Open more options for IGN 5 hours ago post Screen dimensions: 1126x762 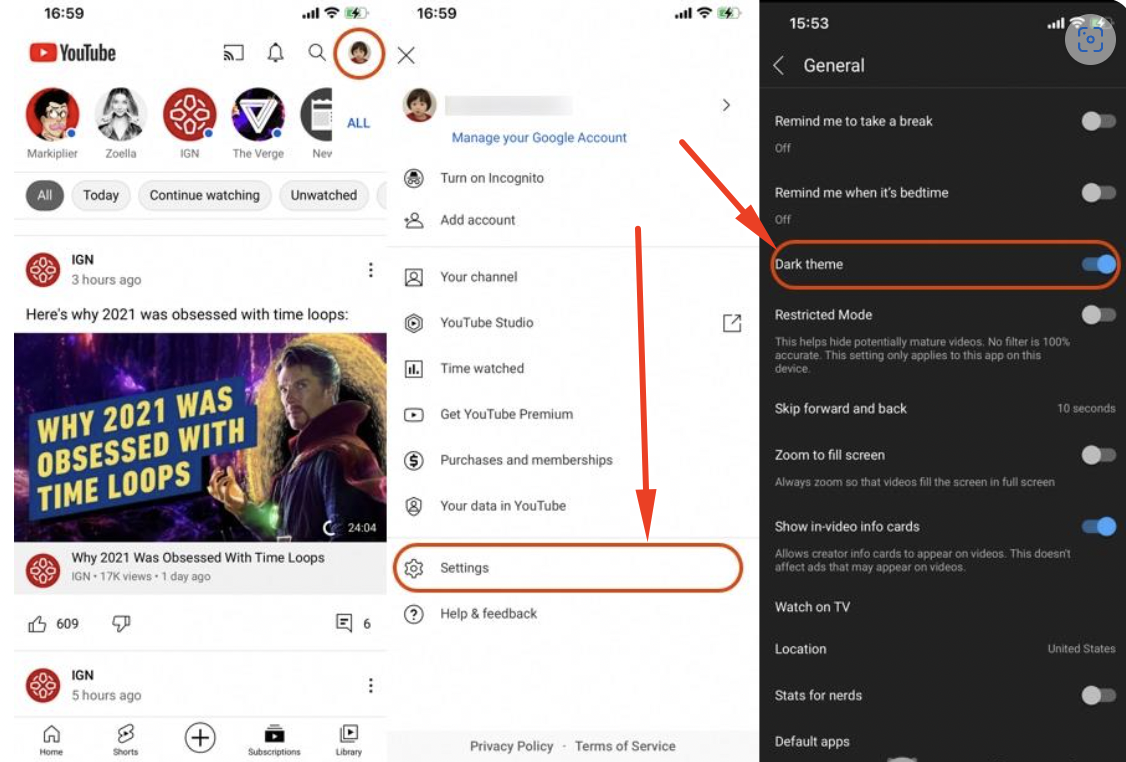(x=371, y=686)
